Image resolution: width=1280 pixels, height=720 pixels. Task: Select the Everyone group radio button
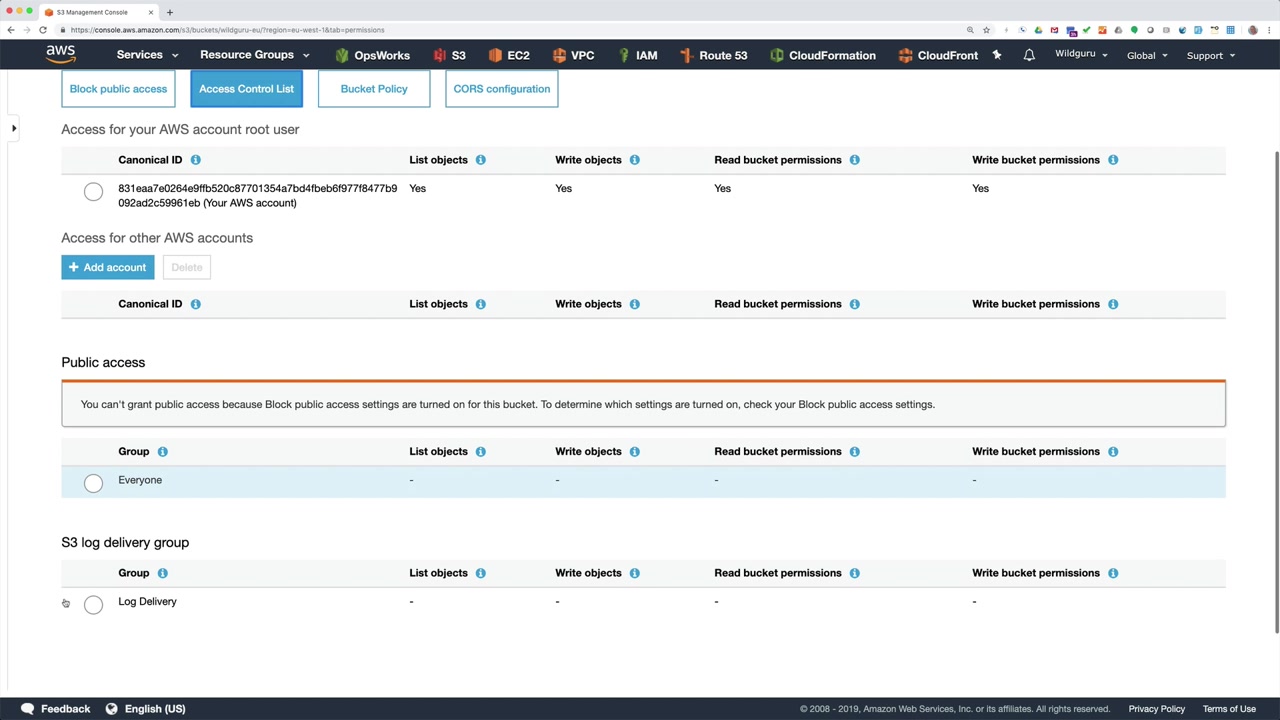coord(93,483)
